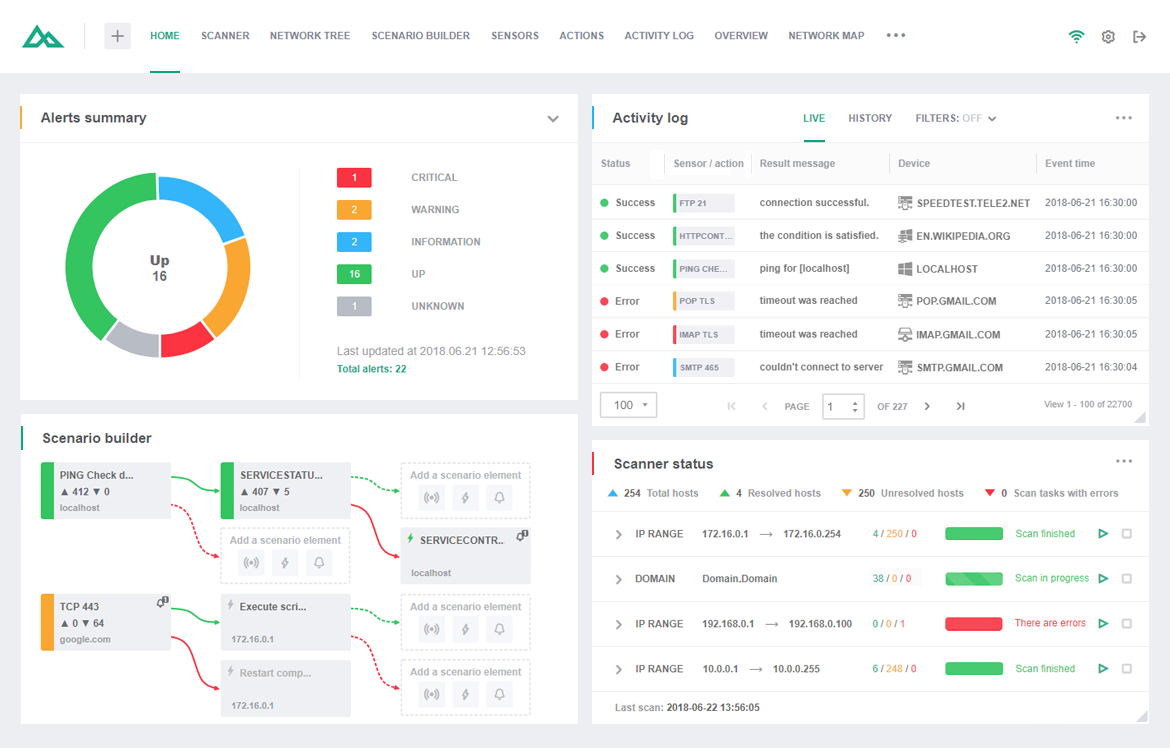Toggle the stop control on the 10.0.0.1 scan row

(x=1125, y=668)
